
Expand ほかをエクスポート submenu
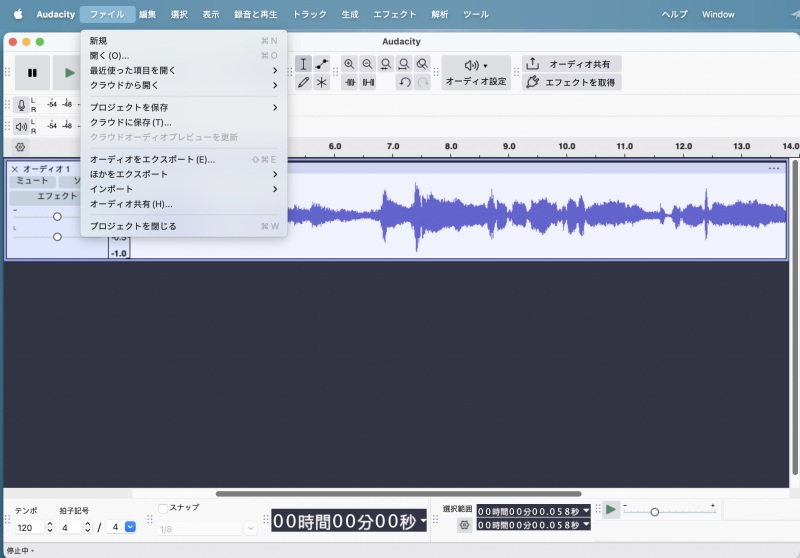click(x=184, y=174)
